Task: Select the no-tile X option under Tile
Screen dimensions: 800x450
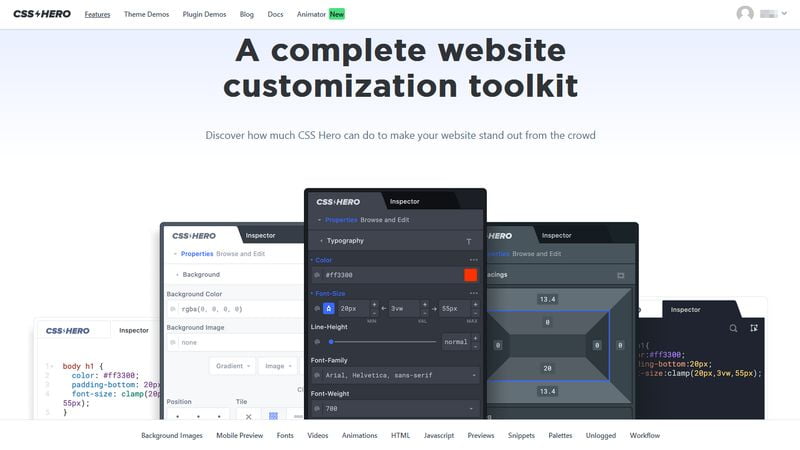Action: click(248, 416)
